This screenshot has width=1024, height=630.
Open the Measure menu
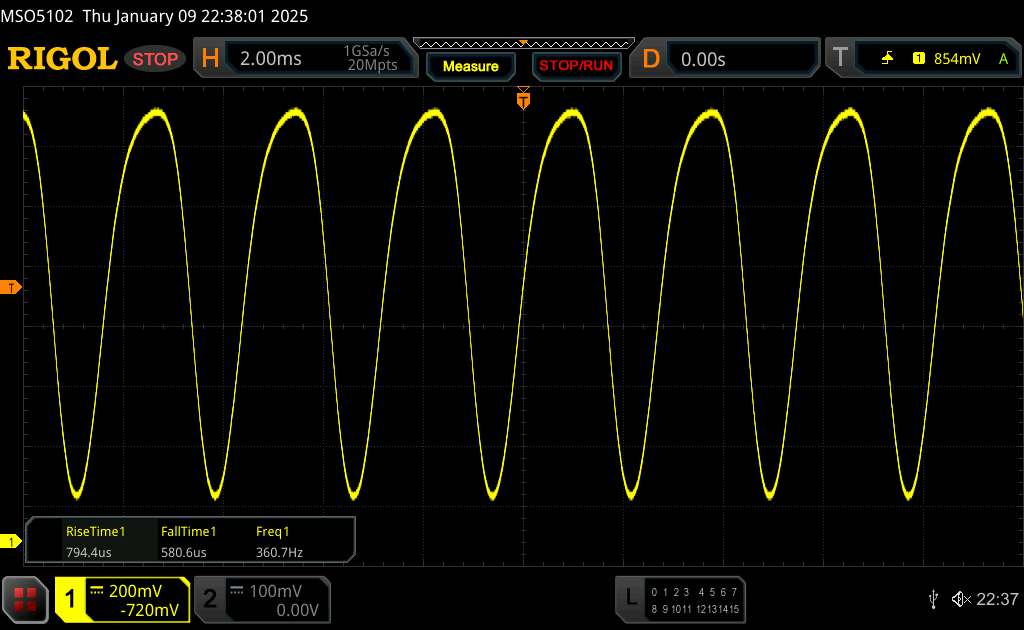coord(470,66)
